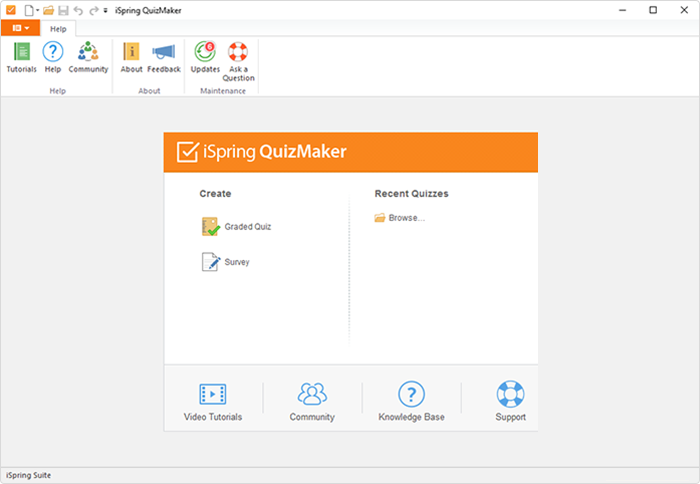Customize the Quick Access Toolbar dropdown
The height and width of the screenshot is (484, 700).
[x=105, y=10]
